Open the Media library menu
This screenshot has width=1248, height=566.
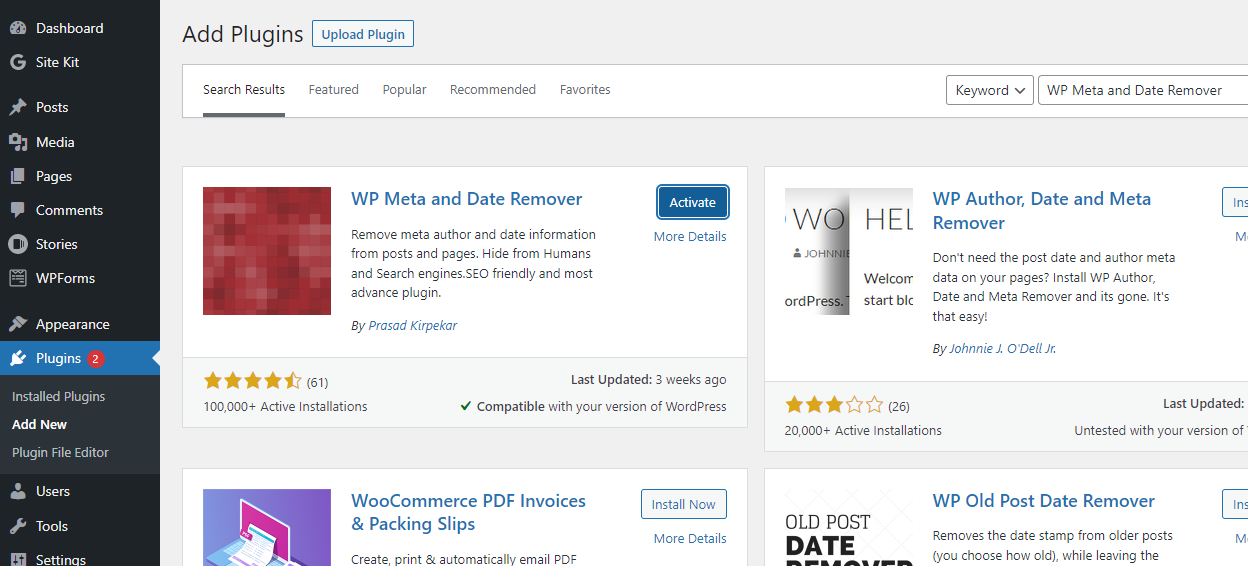coord(80,142)
